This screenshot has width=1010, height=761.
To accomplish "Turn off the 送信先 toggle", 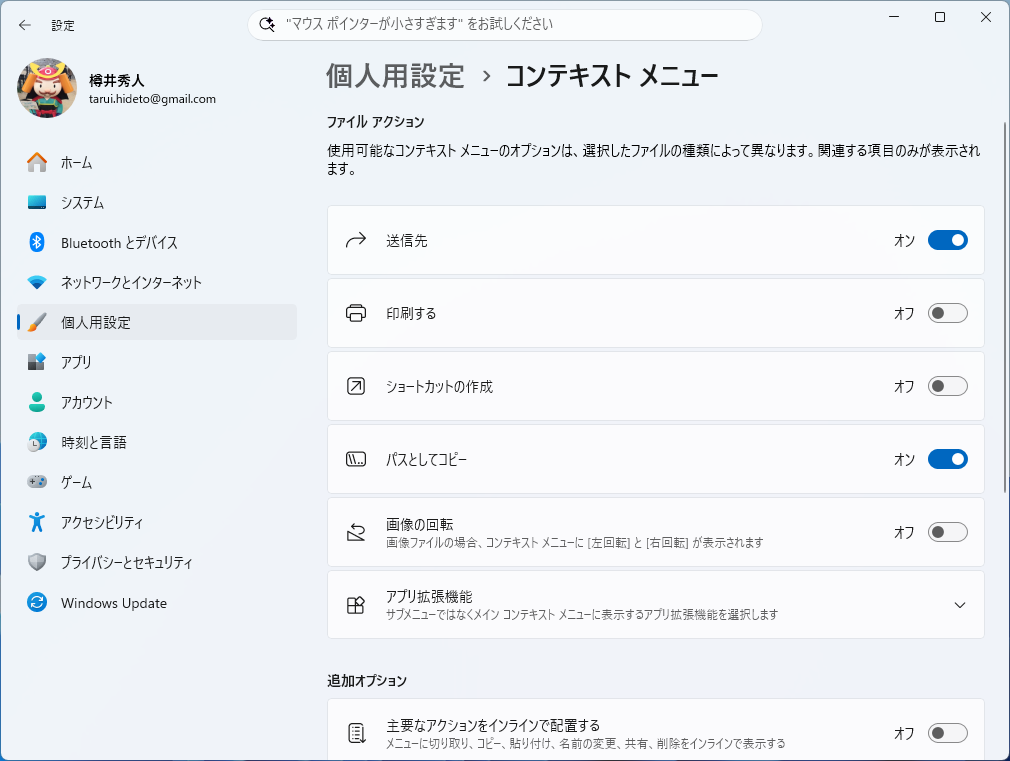I will (x=948, y=240).
